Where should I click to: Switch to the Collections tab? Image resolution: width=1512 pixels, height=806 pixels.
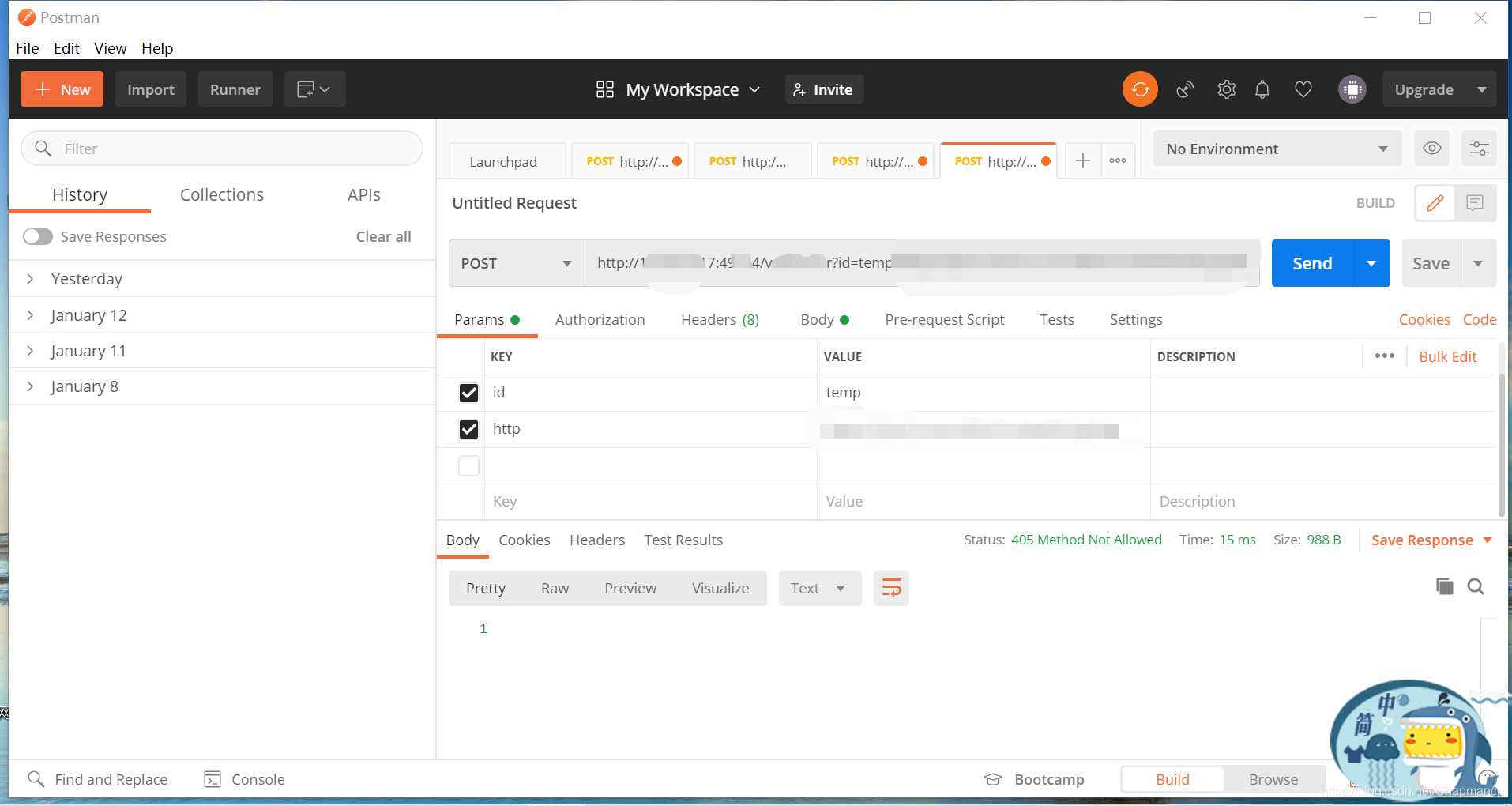(221, 195)
